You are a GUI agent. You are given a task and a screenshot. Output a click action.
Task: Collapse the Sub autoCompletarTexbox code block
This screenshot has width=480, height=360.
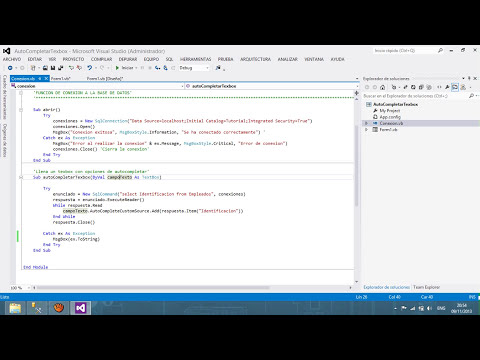pos(21,177)
